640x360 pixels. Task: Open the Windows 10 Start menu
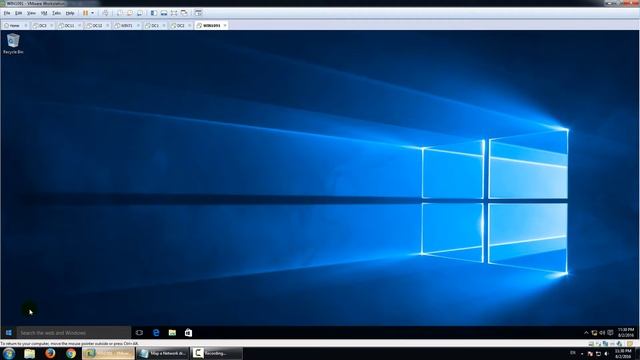9,333
